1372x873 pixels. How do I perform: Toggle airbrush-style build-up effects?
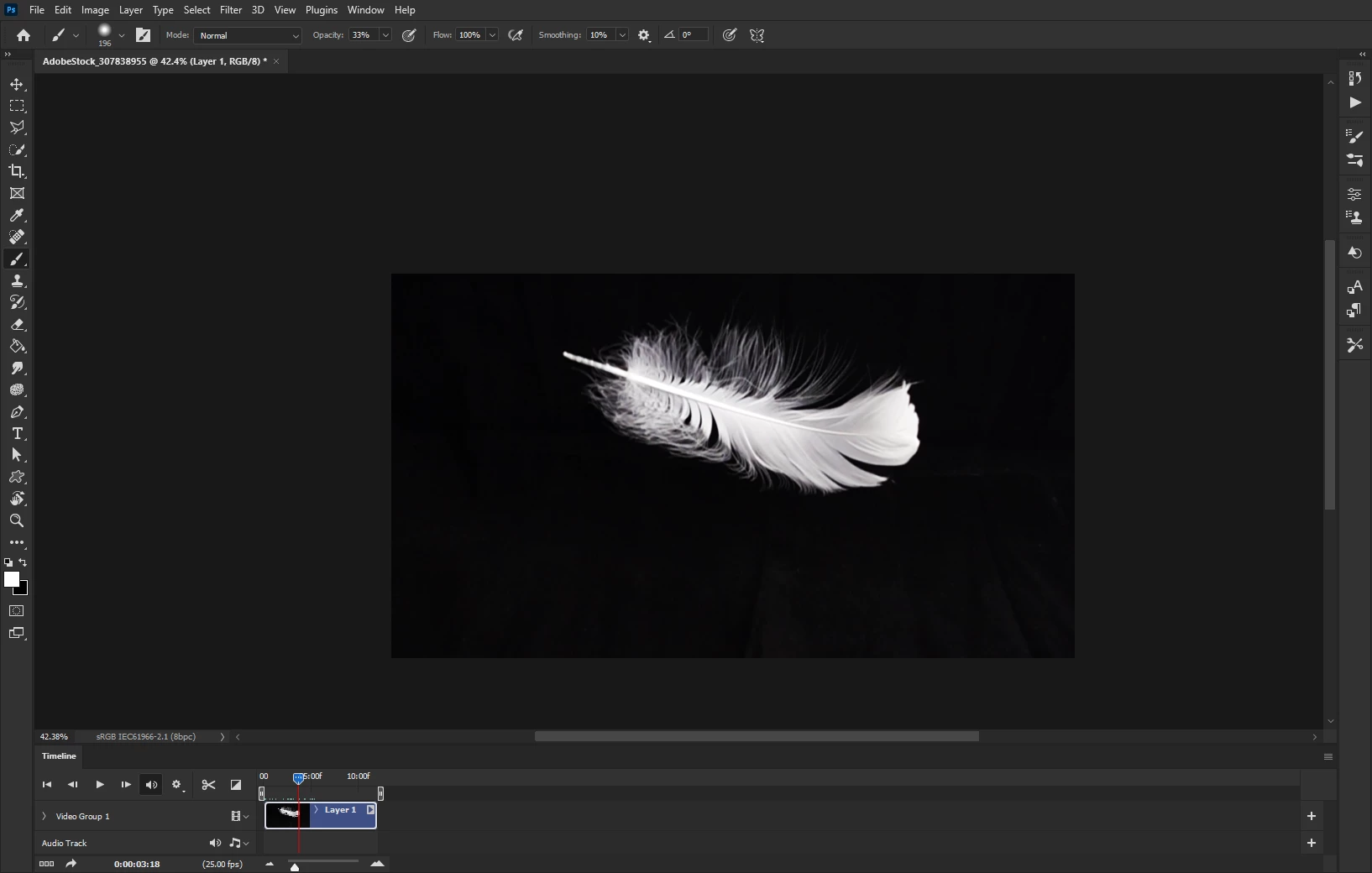[x=516, y=35]
